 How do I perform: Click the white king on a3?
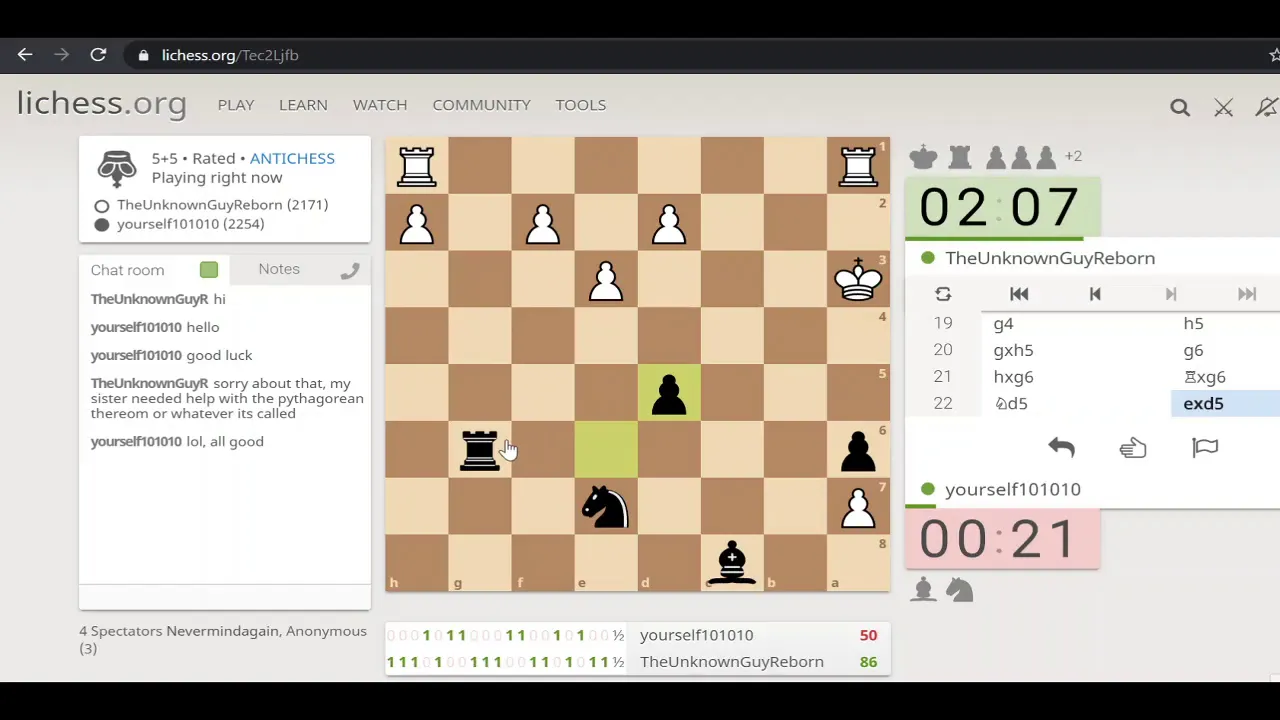pyautogui.click(x=858, y=279)
